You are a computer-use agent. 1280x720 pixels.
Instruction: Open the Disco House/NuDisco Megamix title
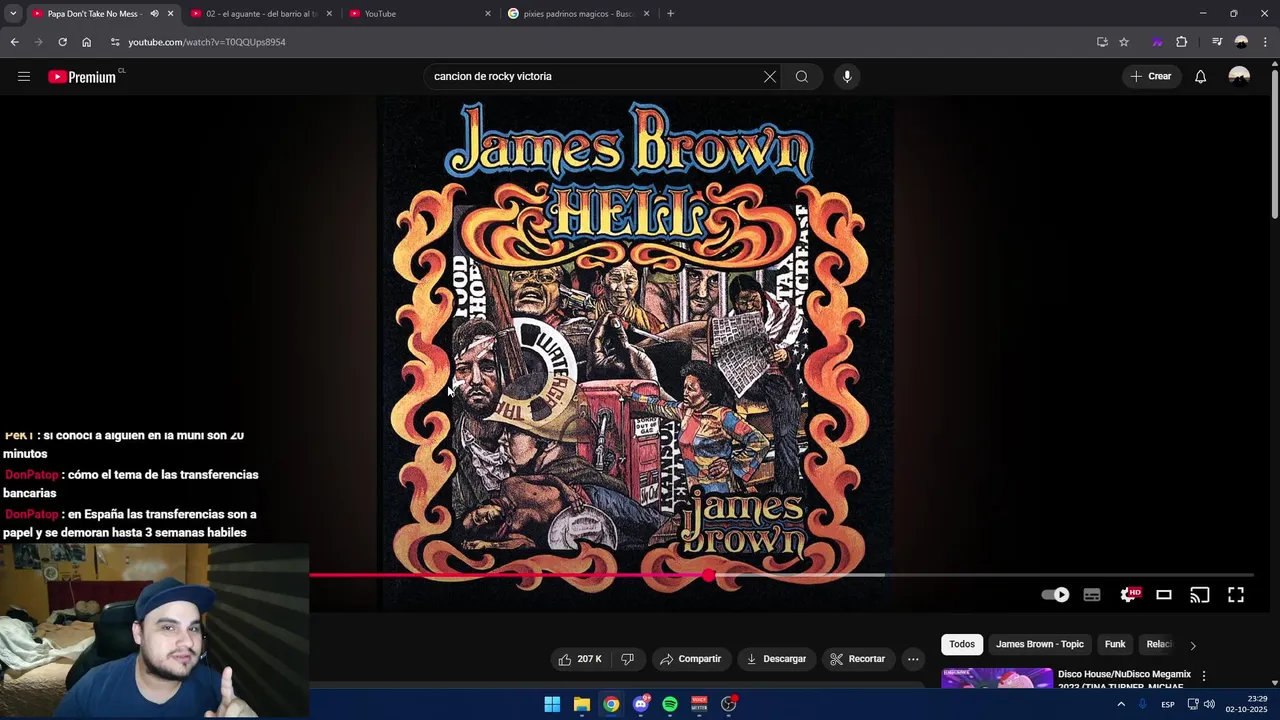pyautogui.click(x=1125, y=680)
